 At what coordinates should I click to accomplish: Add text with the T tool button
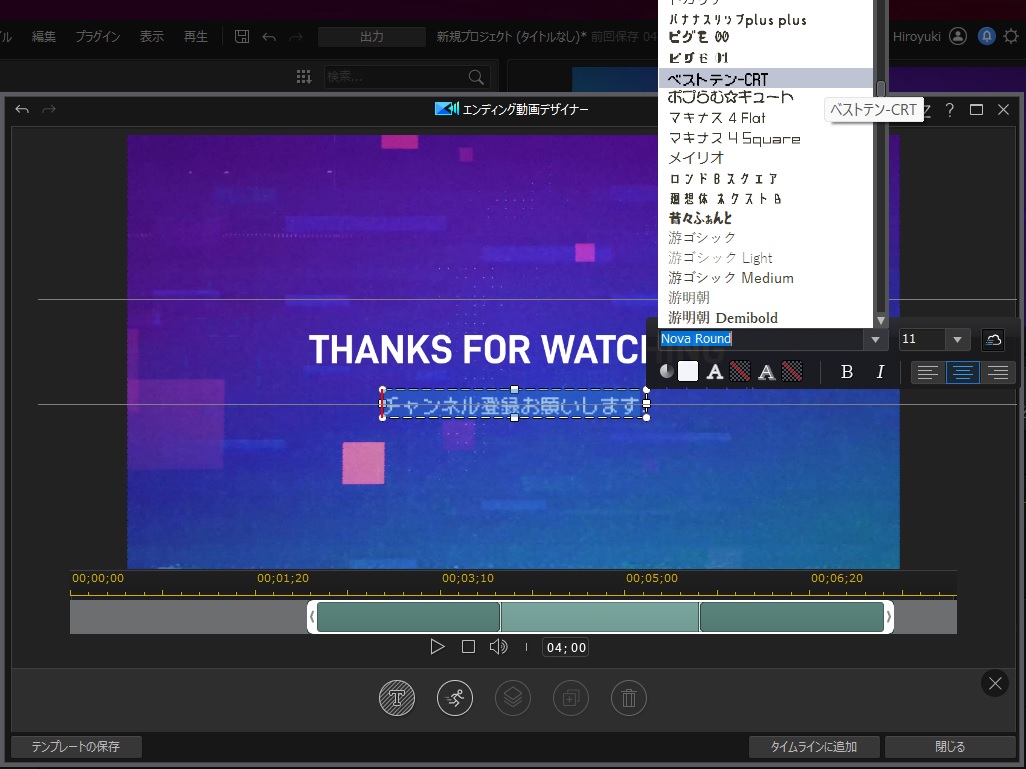[397, 698]
